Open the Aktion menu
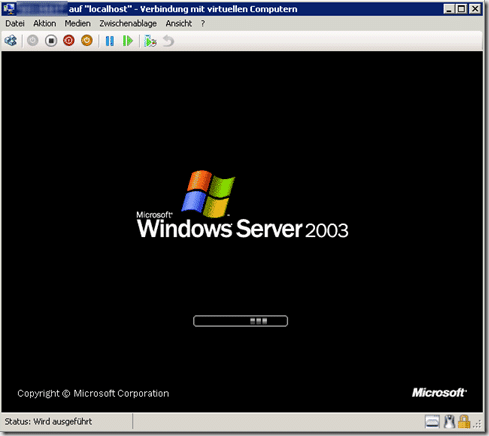Screen dimensions: 489x436 tap(45, 24)
